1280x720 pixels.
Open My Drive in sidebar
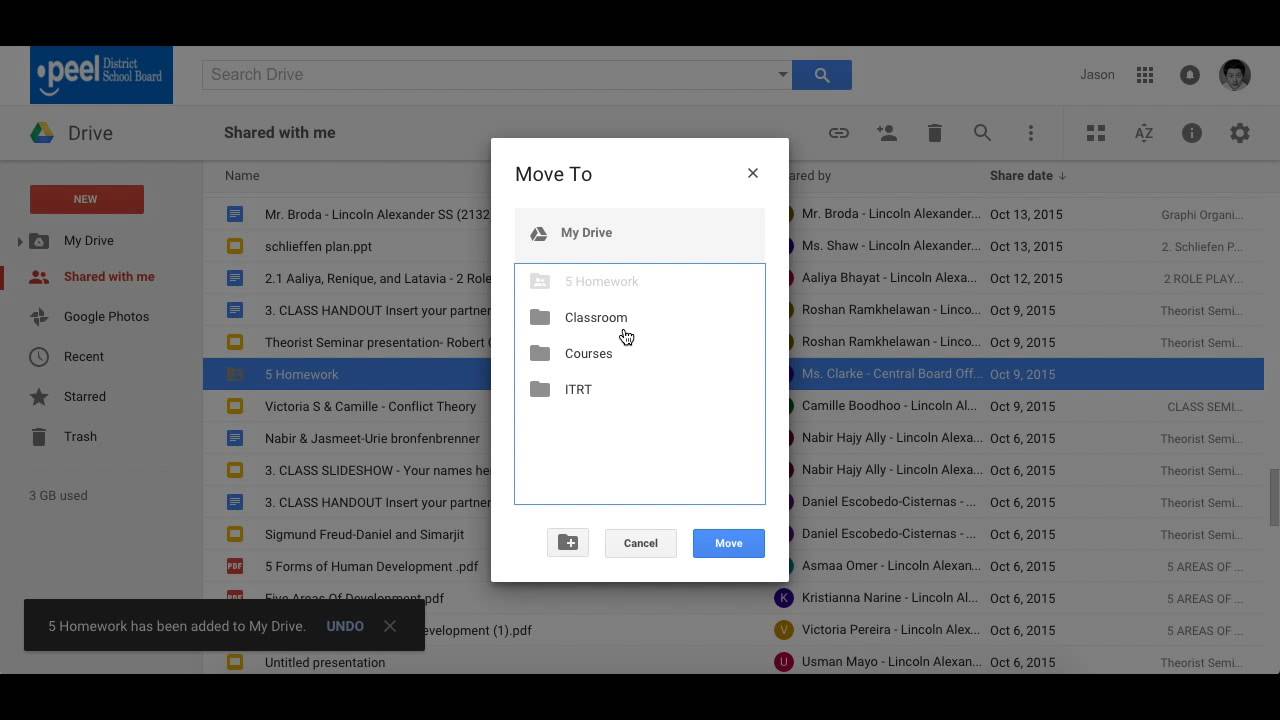pyautogui.click(x=89, y=241)
